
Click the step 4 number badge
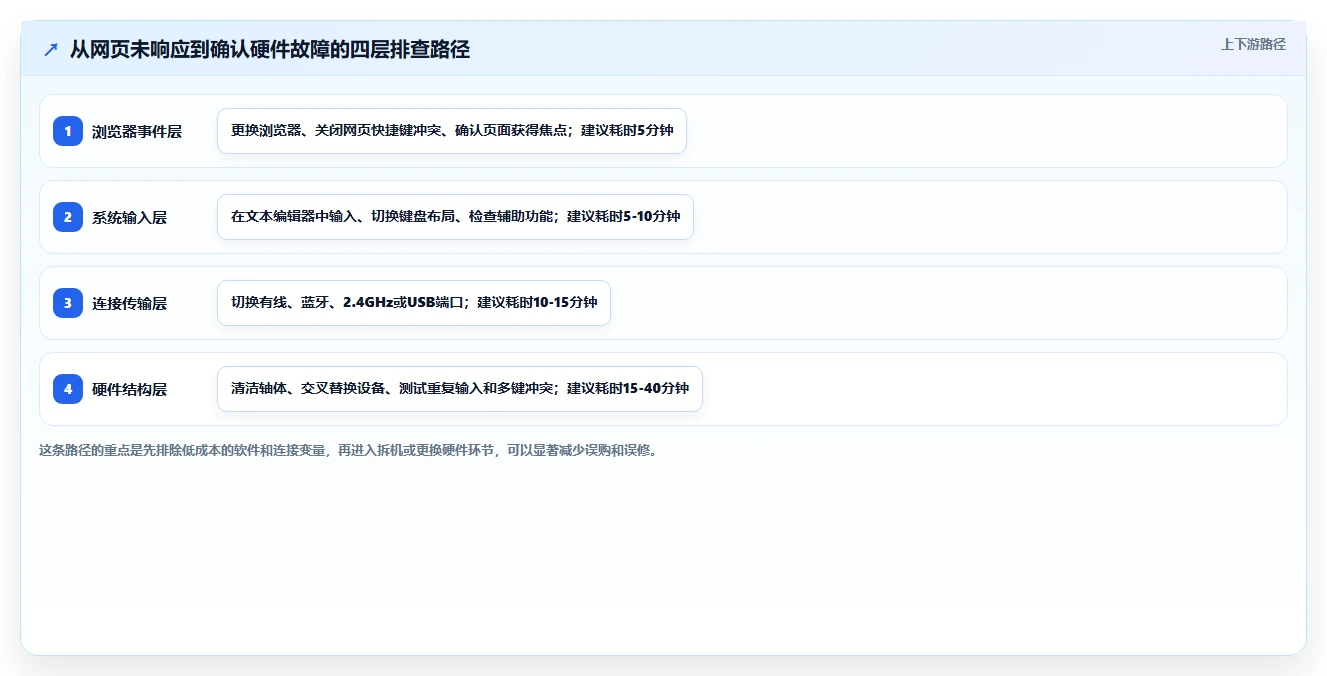click(x=68, y=388)
